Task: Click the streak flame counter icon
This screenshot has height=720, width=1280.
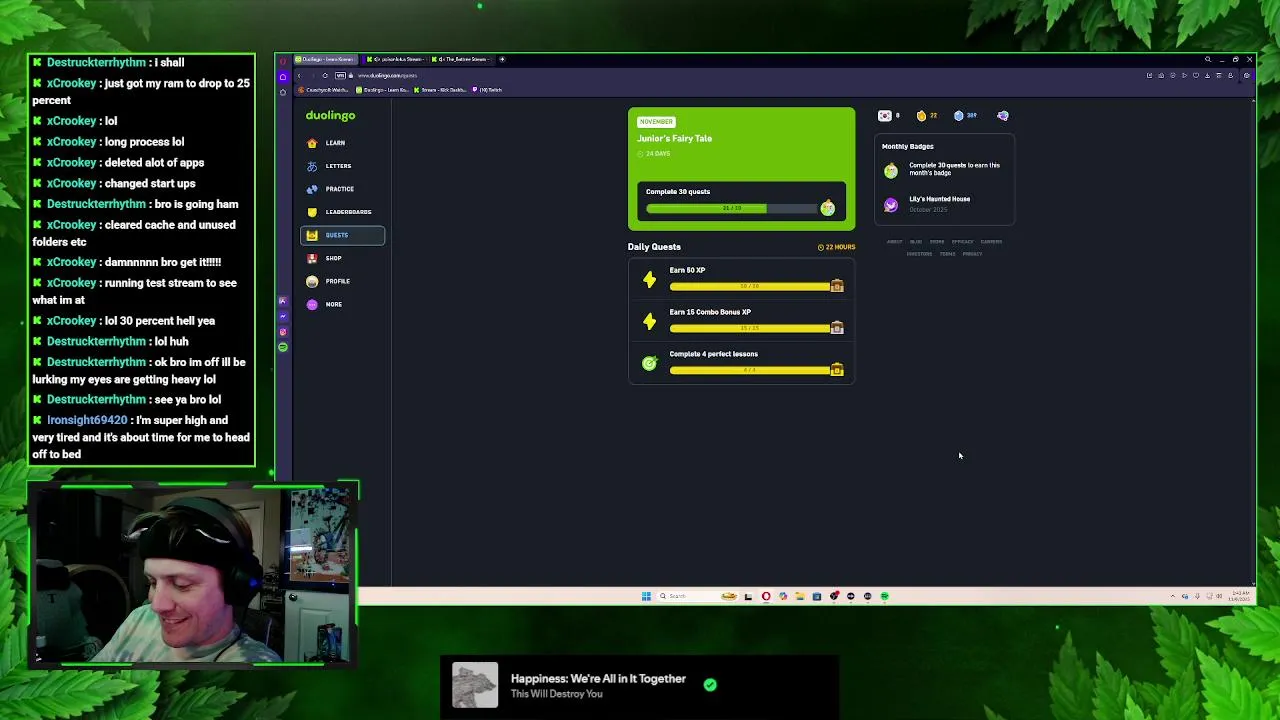Action: point(921,116)
